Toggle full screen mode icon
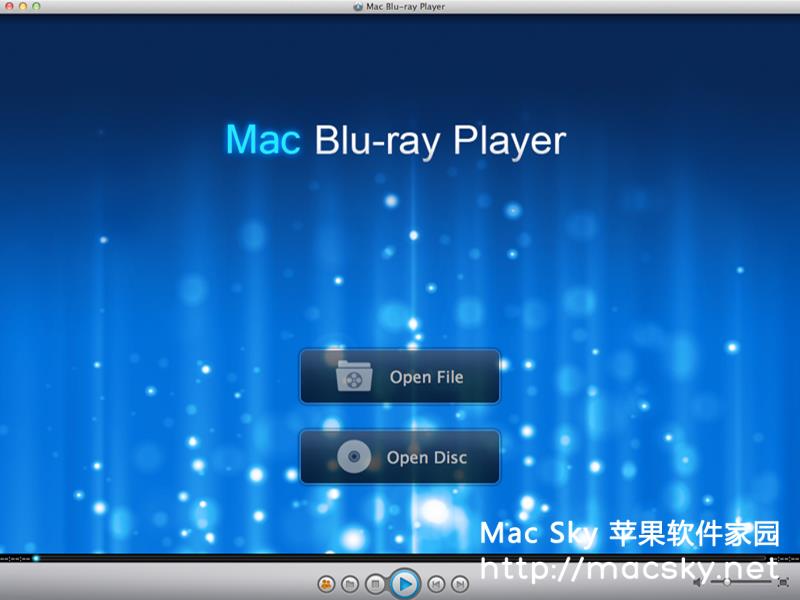Screen dimensions: 800x600 784,582
